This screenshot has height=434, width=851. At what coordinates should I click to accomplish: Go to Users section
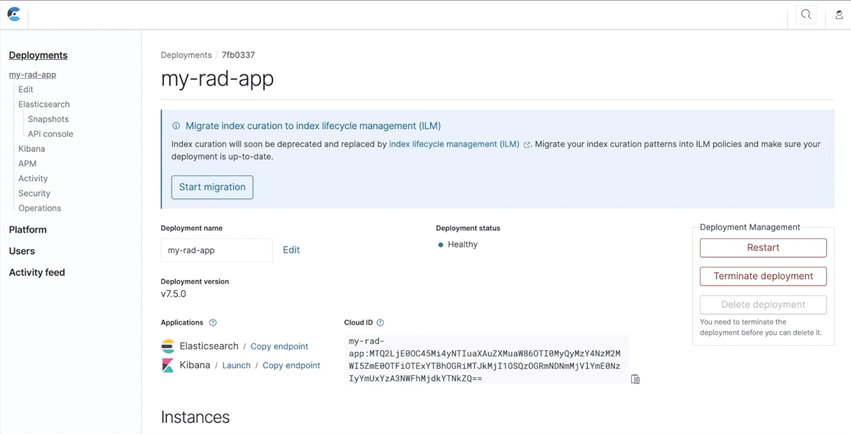click(22, 251)
